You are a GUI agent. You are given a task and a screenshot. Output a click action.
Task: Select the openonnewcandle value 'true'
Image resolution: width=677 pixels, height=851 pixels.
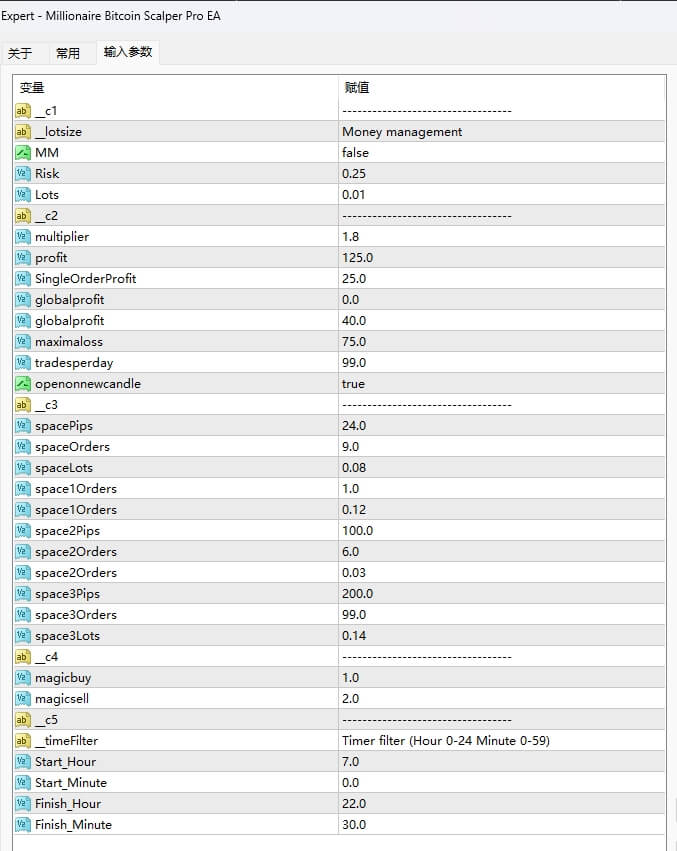(502, 384)
